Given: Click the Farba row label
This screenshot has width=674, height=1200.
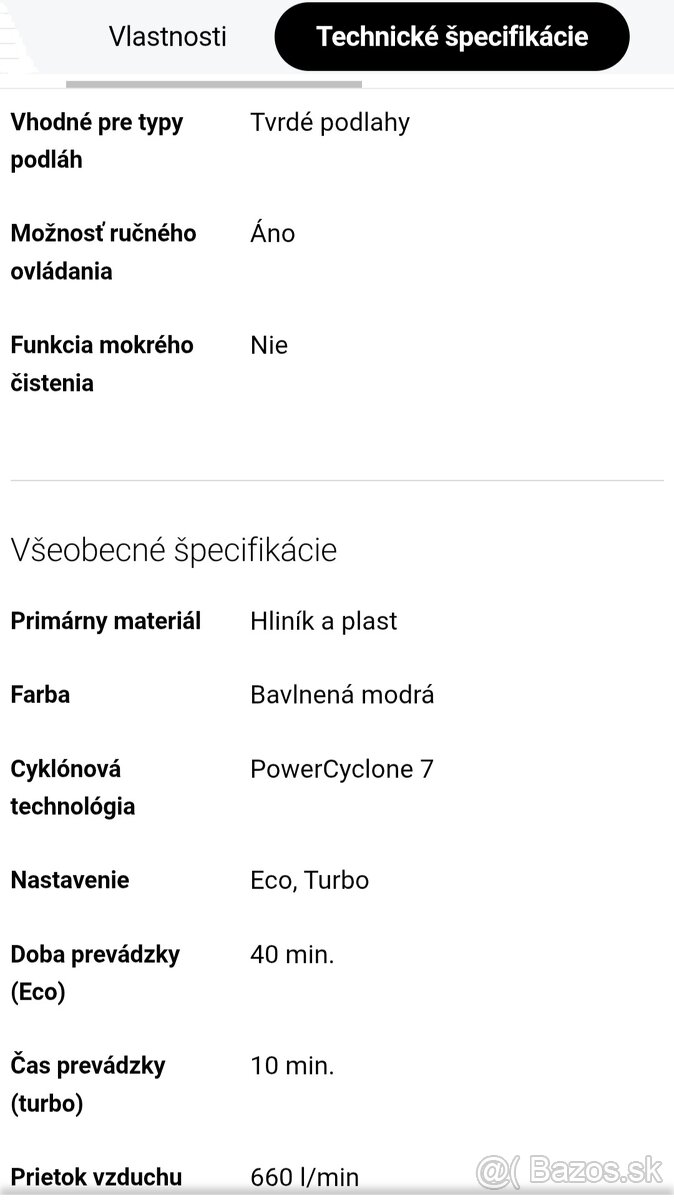Looking at the screenshot, I should coord(40,694).
